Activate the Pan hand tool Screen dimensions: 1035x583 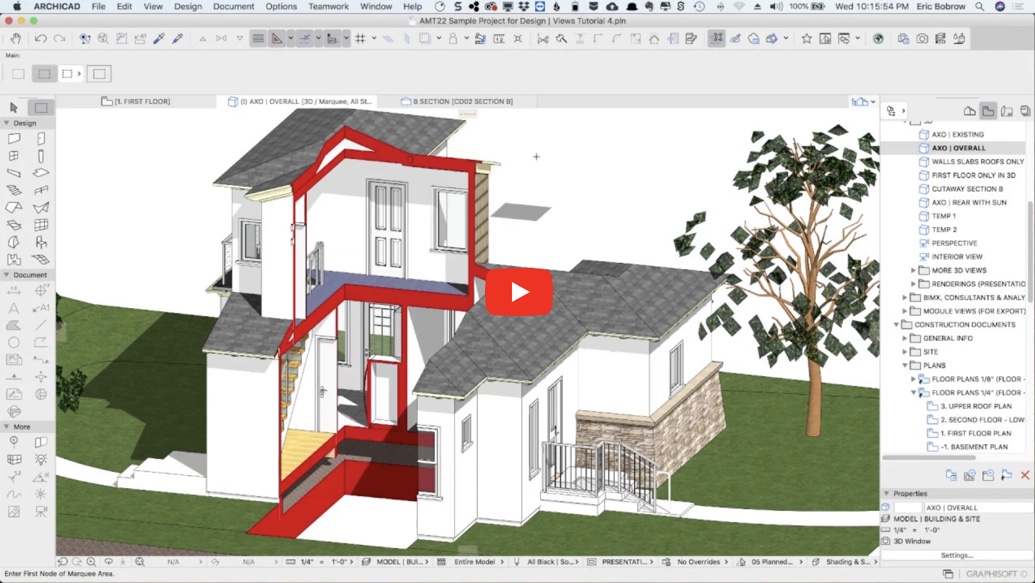(x=15, y=38)
